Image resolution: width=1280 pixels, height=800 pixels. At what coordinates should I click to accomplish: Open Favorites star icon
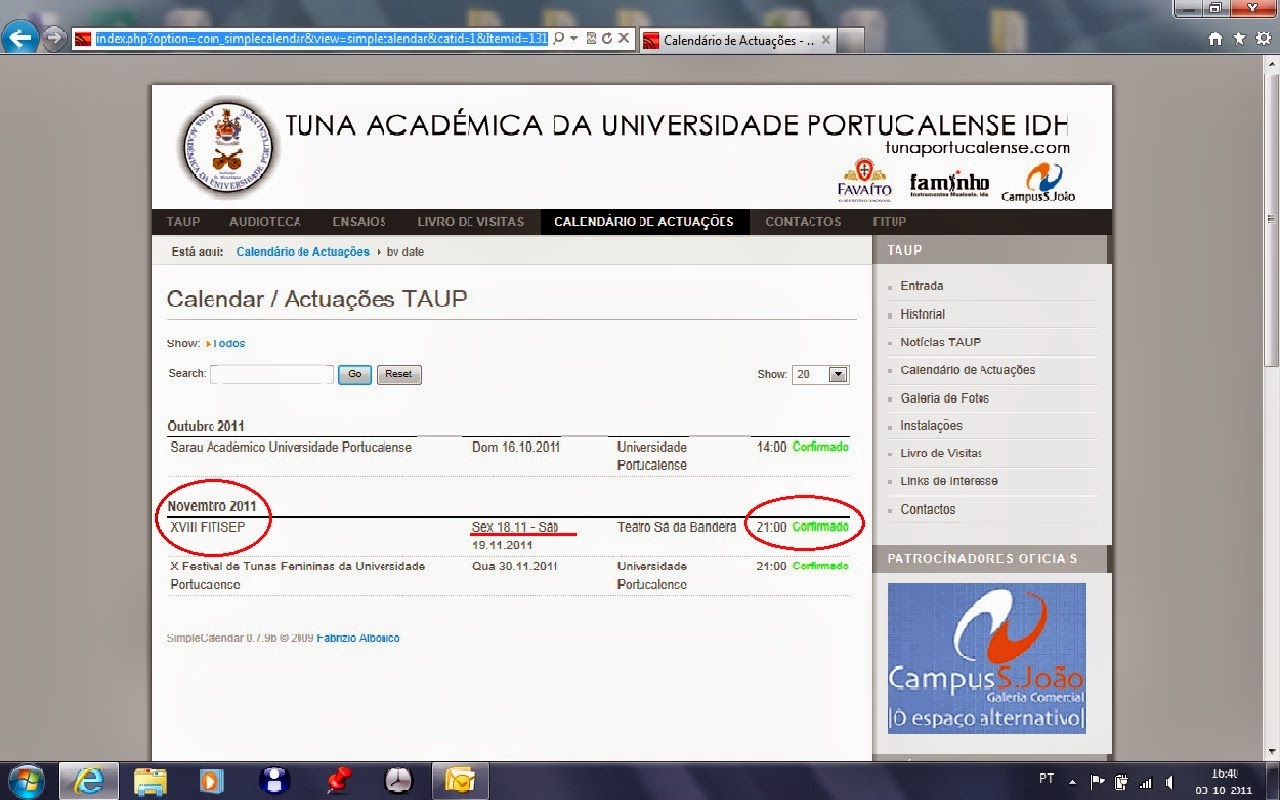click(1239, 39)
